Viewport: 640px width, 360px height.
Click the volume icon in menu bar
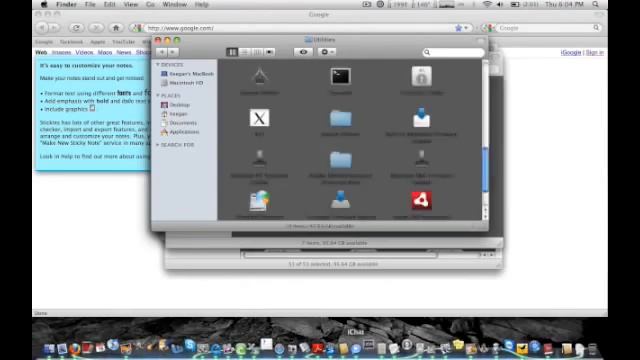[x=500, y=4]
